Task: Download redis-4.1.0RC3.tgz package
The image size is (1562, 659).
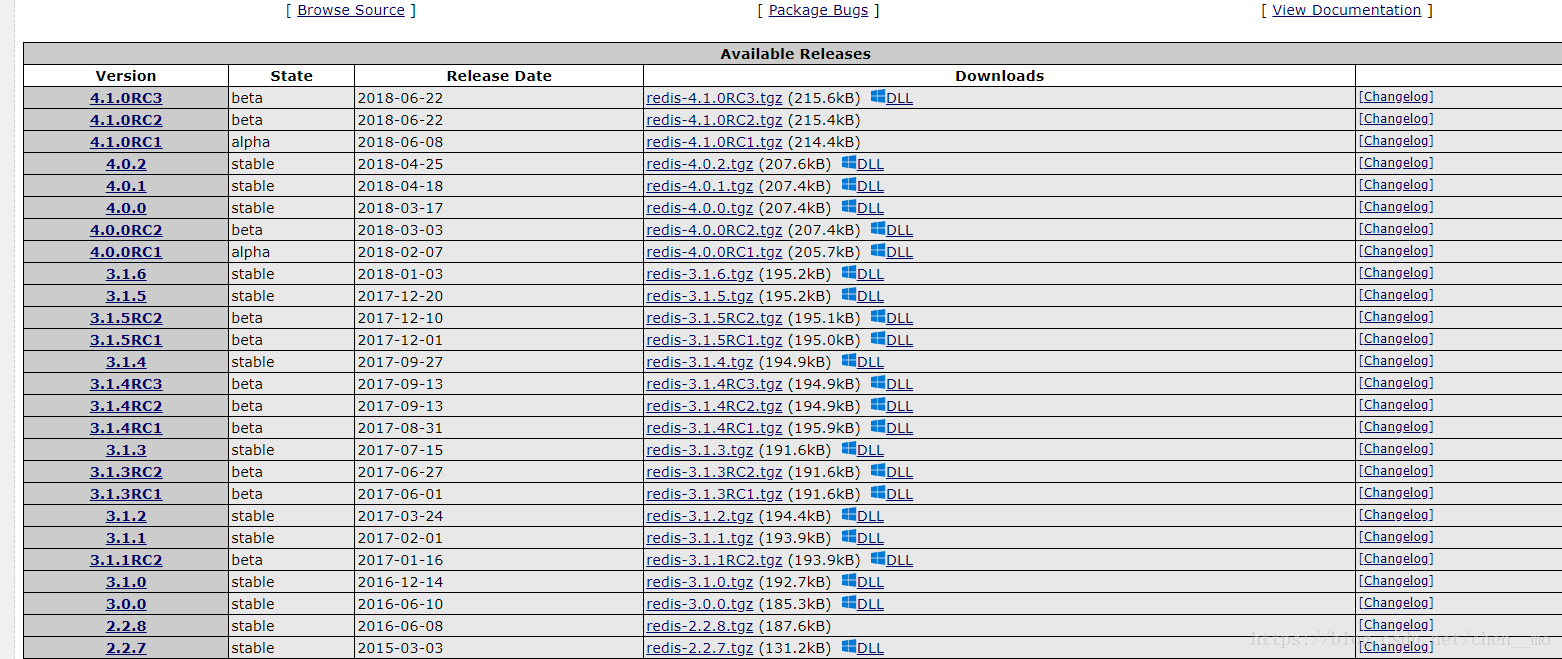Action: tap(714, 98)
